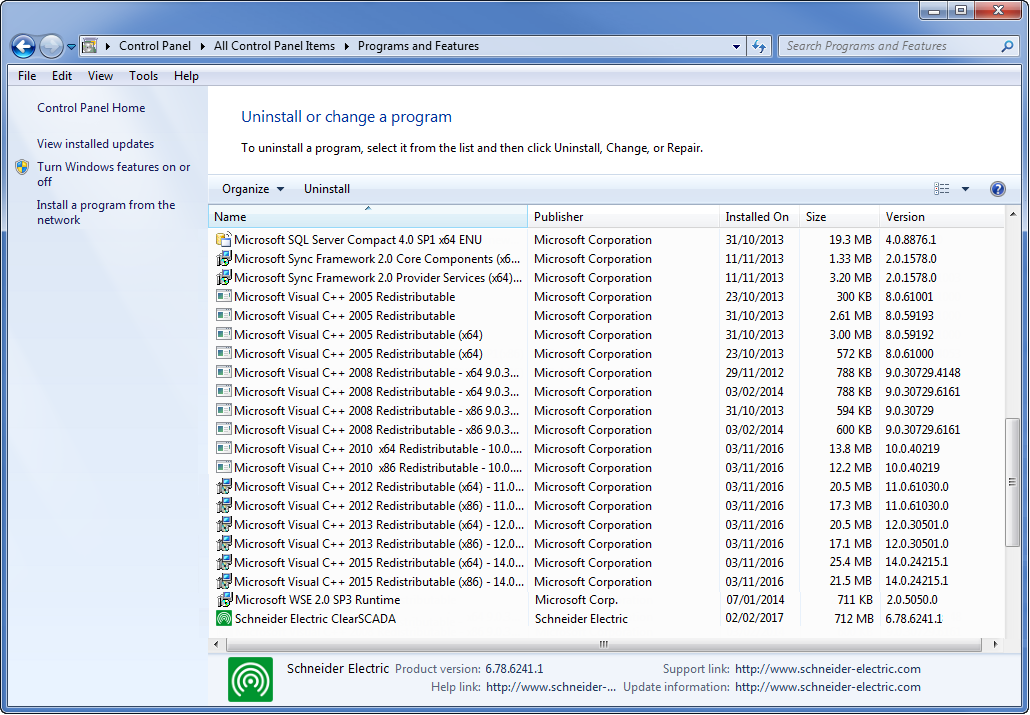The height and width of the screenshot is (715, 1030).
Task: Open Help via the question mark icon
Action: [997, 188]
